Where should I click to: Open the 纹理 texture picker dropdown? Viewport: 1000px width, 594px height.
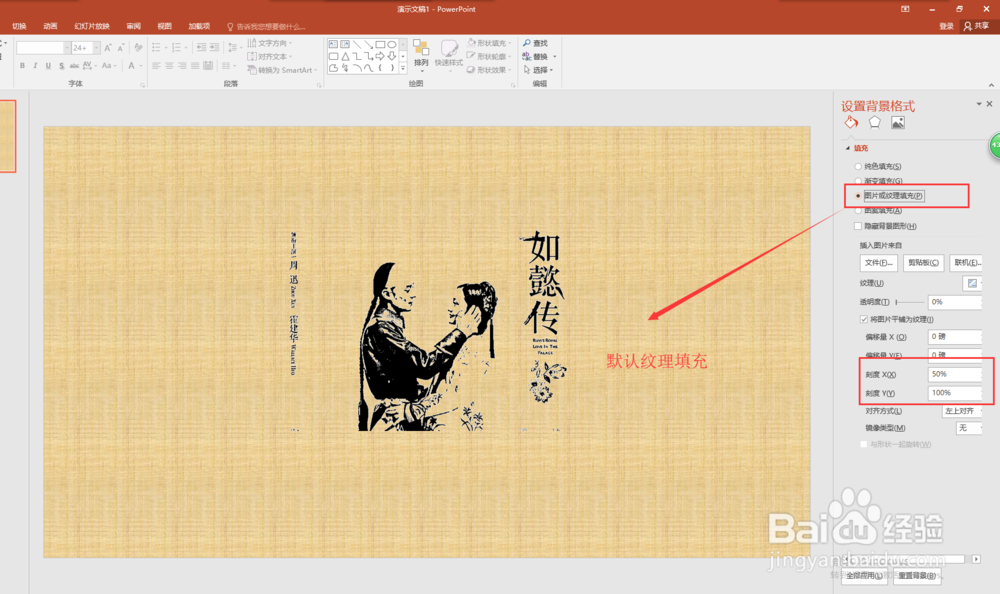coord(973,283)
